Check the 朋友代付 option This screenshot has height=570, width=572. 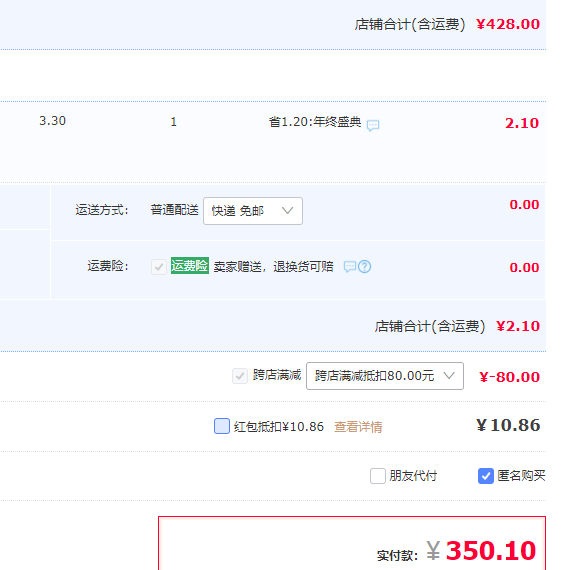pyautogui.click(x=378, y=476)
